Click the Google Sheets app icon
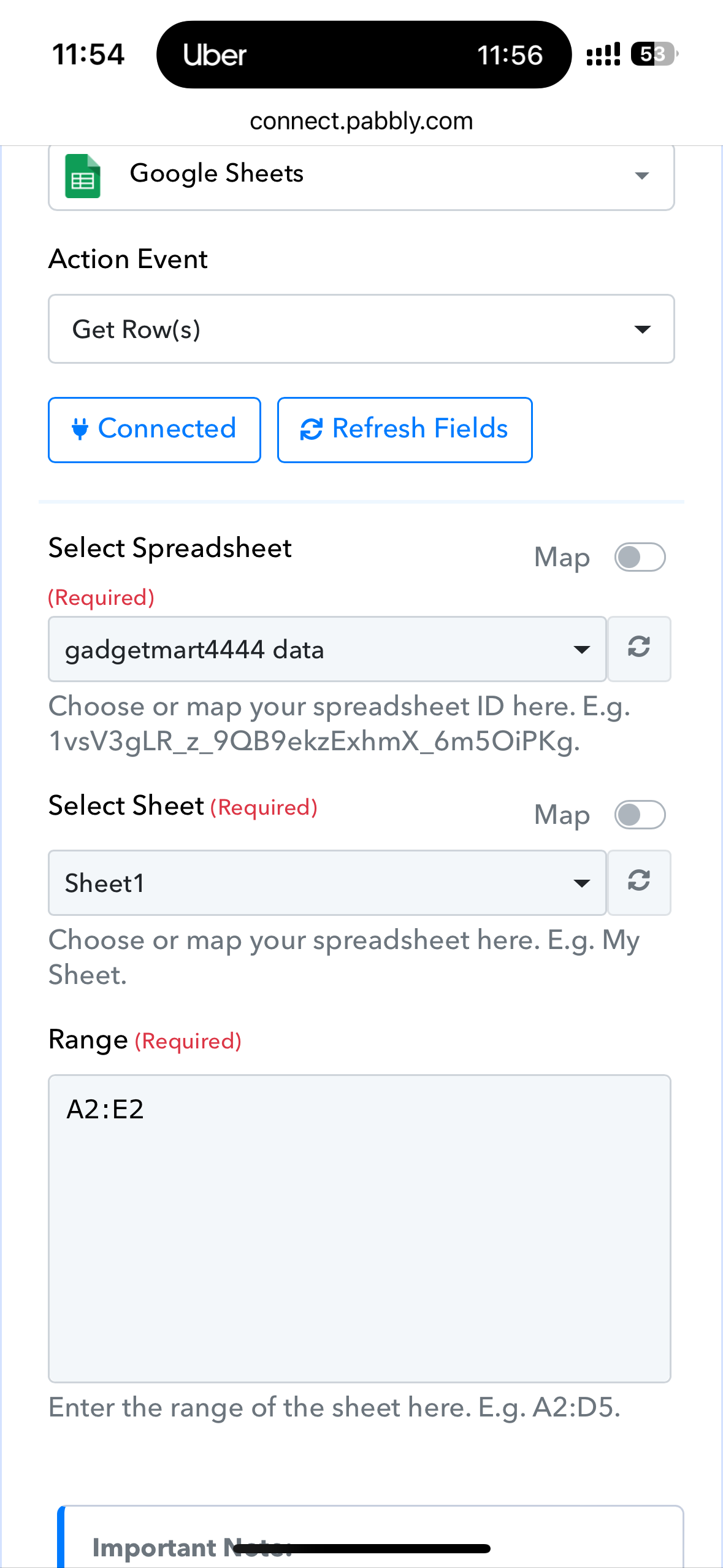723x1568 pixels. pos(83,175)
